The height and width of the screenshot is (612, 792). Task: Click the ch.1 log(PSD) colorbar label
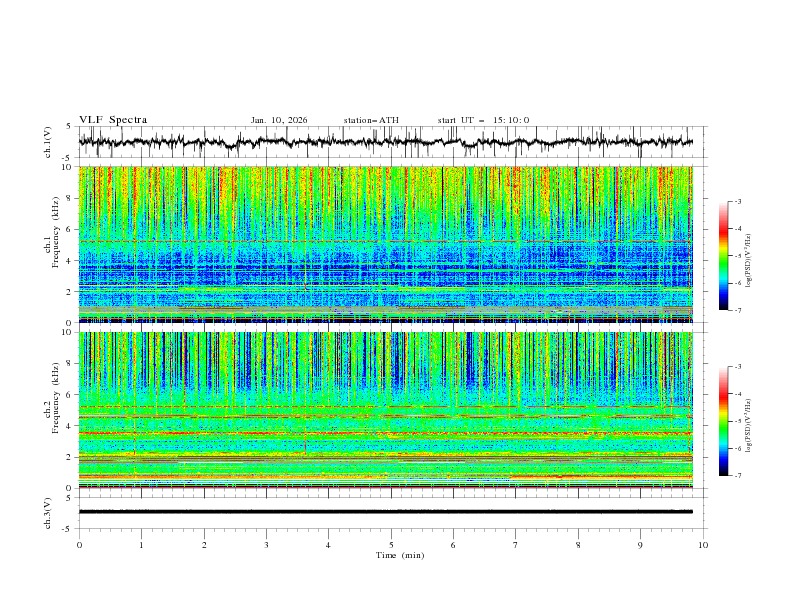749,261
